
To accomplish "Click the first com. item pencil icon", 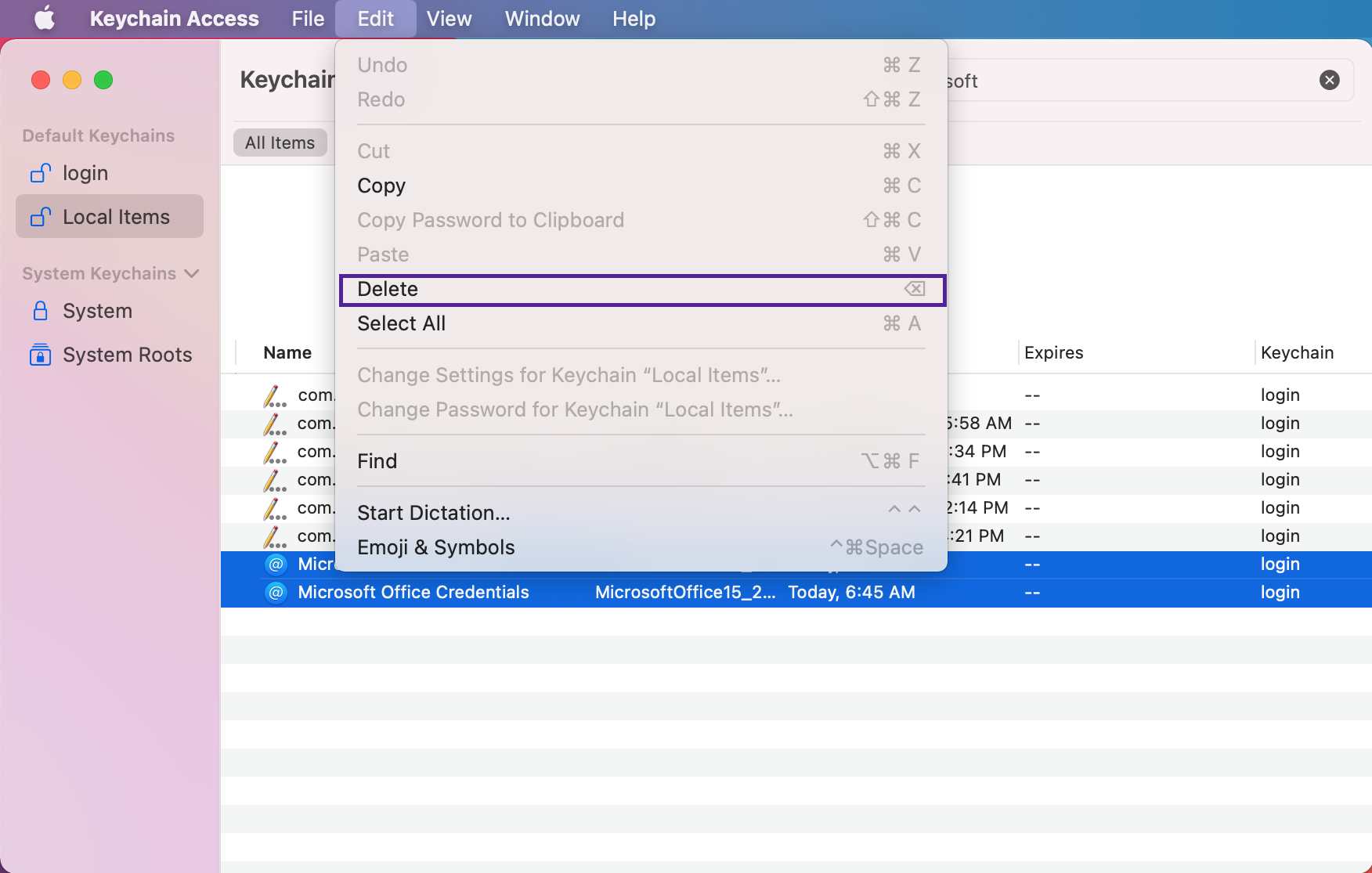I will (x=275, y=396).
